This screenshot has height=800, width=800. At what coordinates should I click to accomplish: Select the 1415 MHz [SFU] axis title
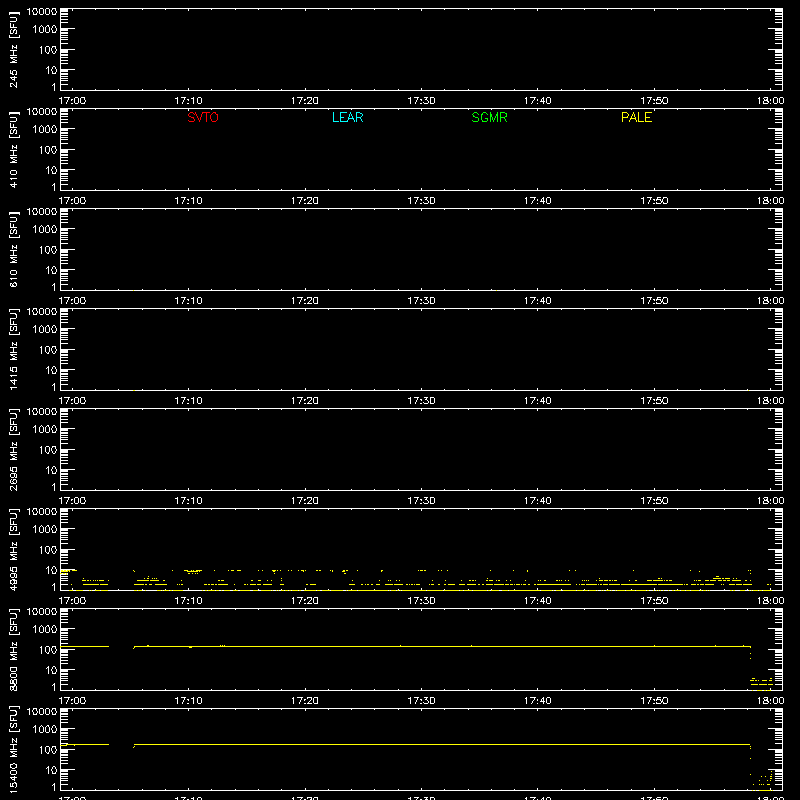(14, 349)
